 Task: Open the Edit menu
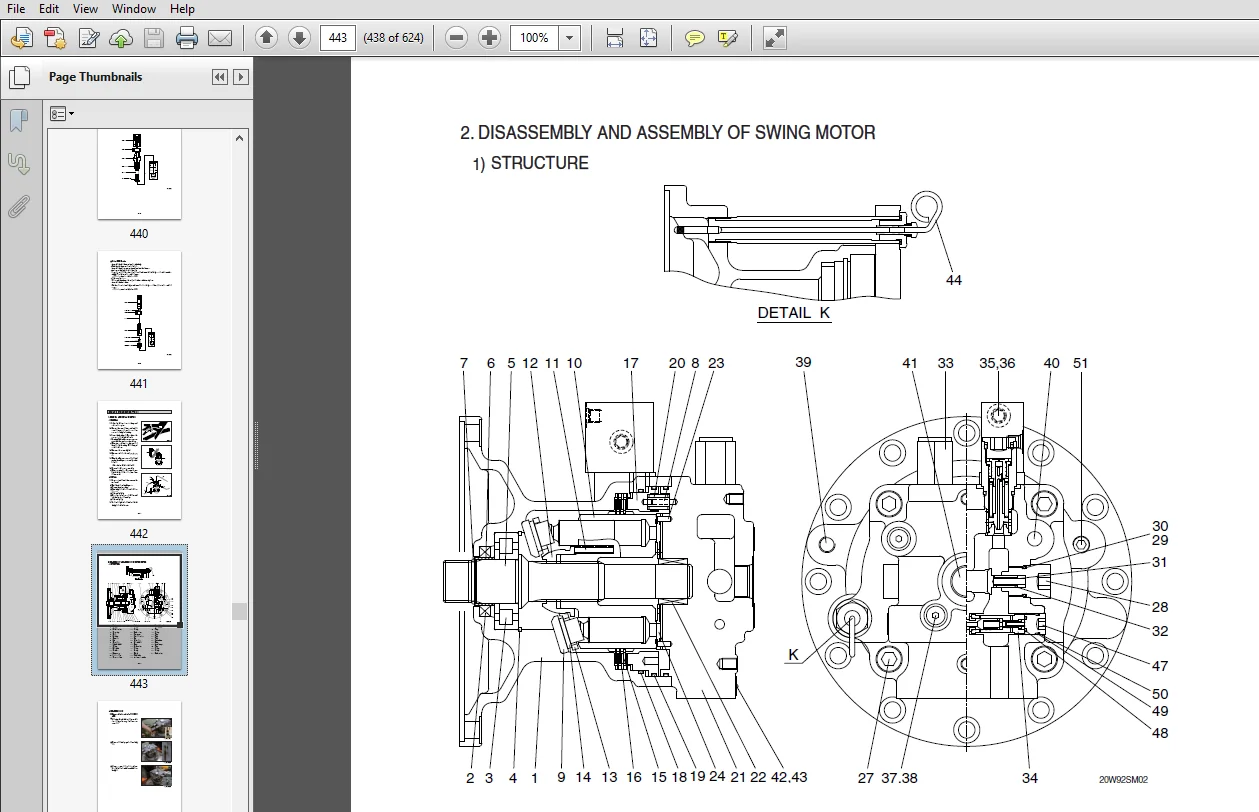(49, 9)
